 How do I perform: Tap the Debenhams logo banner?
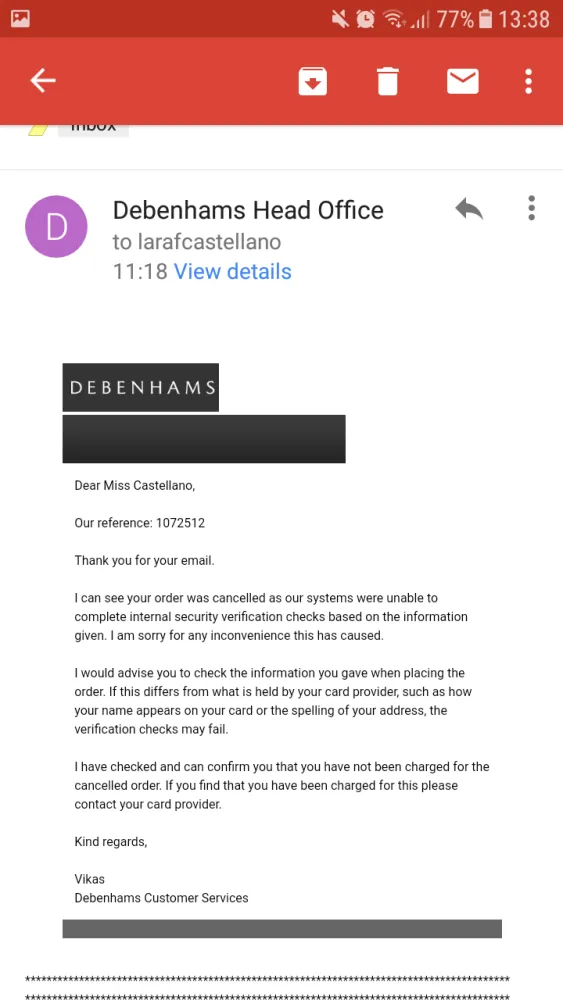(x=140, y=387)
